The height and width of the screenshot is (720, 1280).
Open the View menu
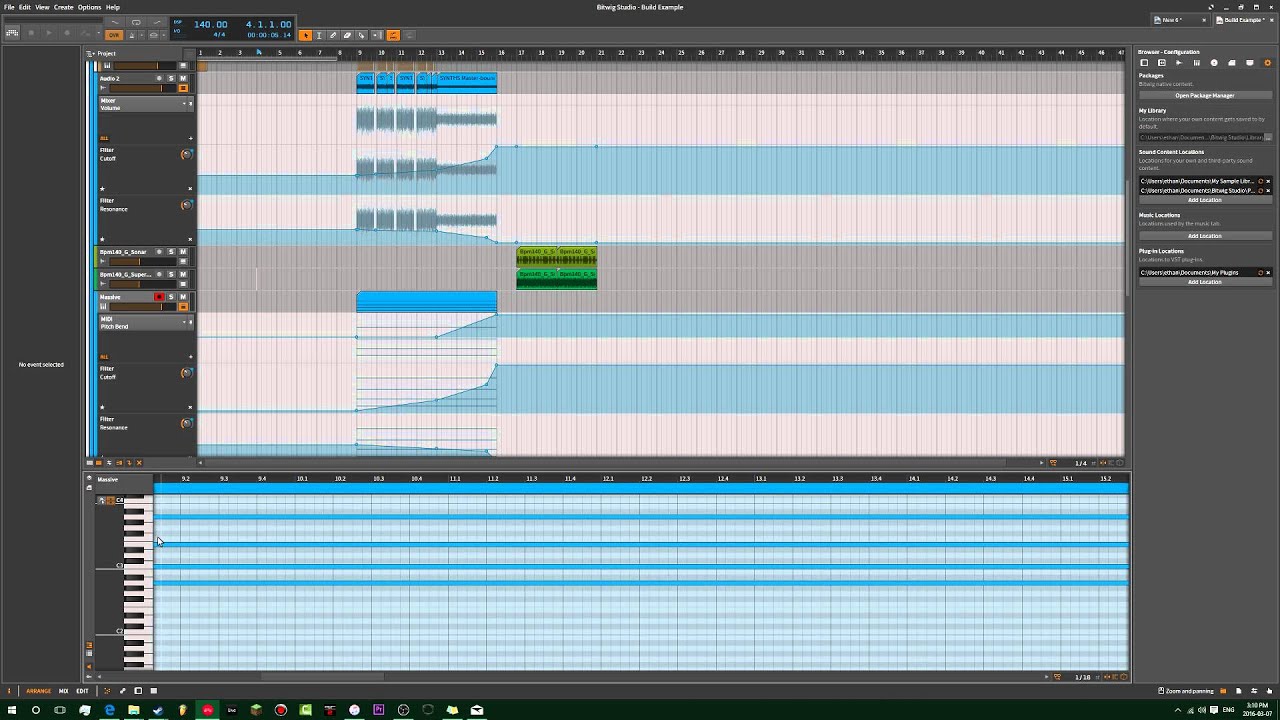pyautogui.click(x=42, y=7)
